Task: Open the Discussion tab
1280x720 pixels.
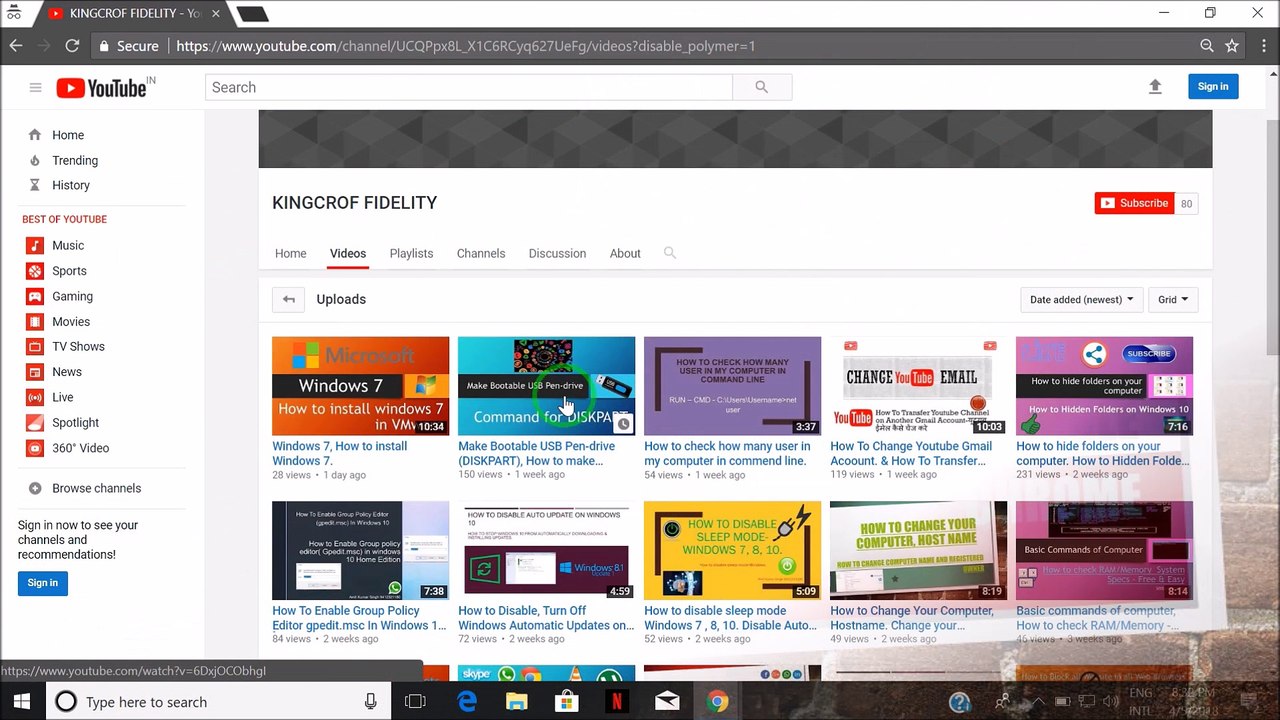Action: point(557,253)
